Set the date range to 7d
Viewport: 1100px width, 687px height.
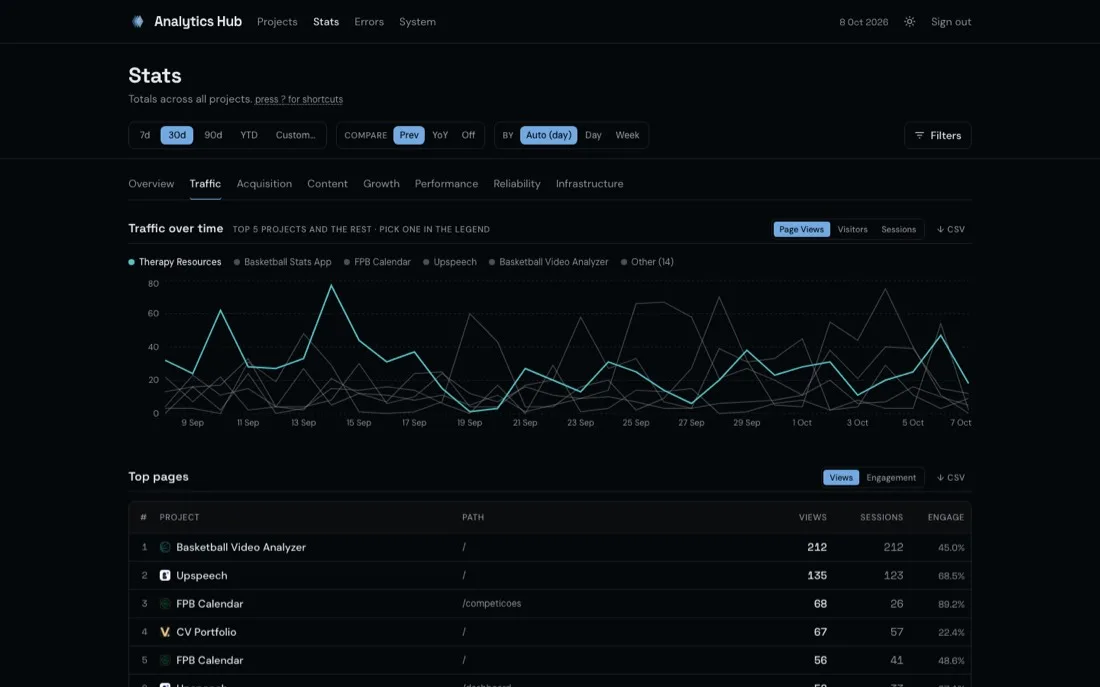coord(145,135)
